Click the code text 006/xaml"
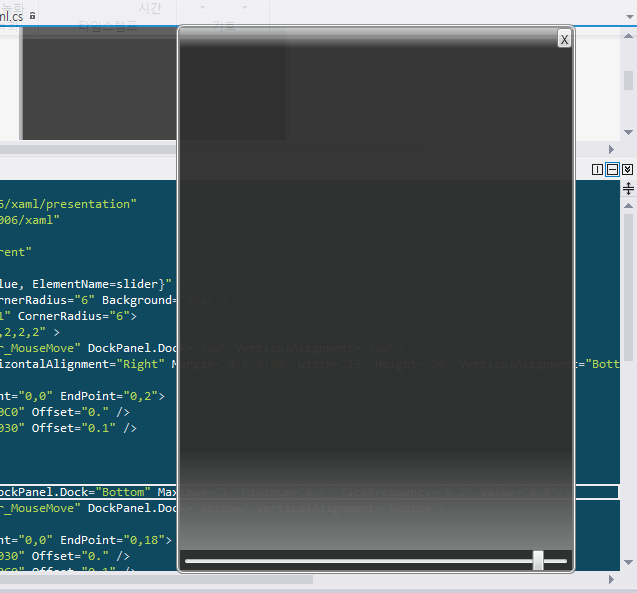 30,220
